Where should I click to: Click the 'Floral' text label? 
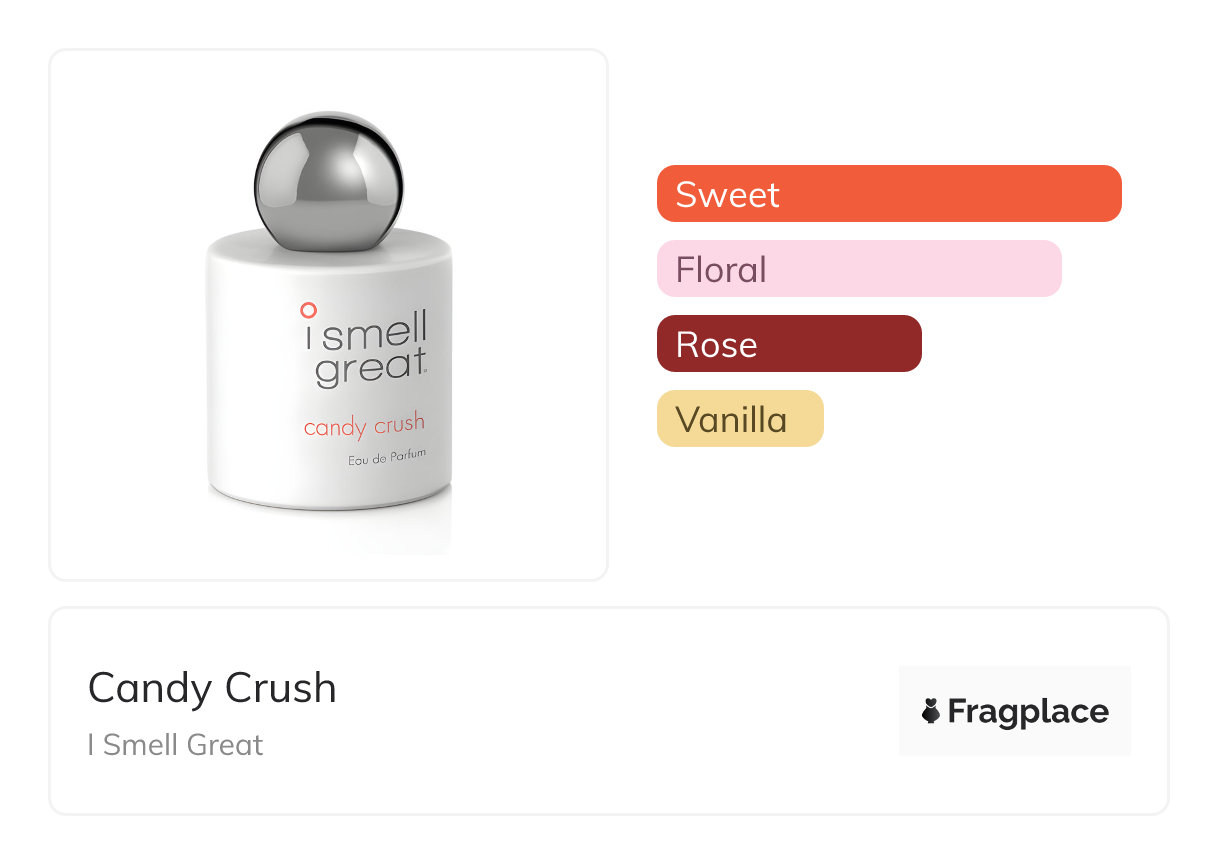[721, 270]
